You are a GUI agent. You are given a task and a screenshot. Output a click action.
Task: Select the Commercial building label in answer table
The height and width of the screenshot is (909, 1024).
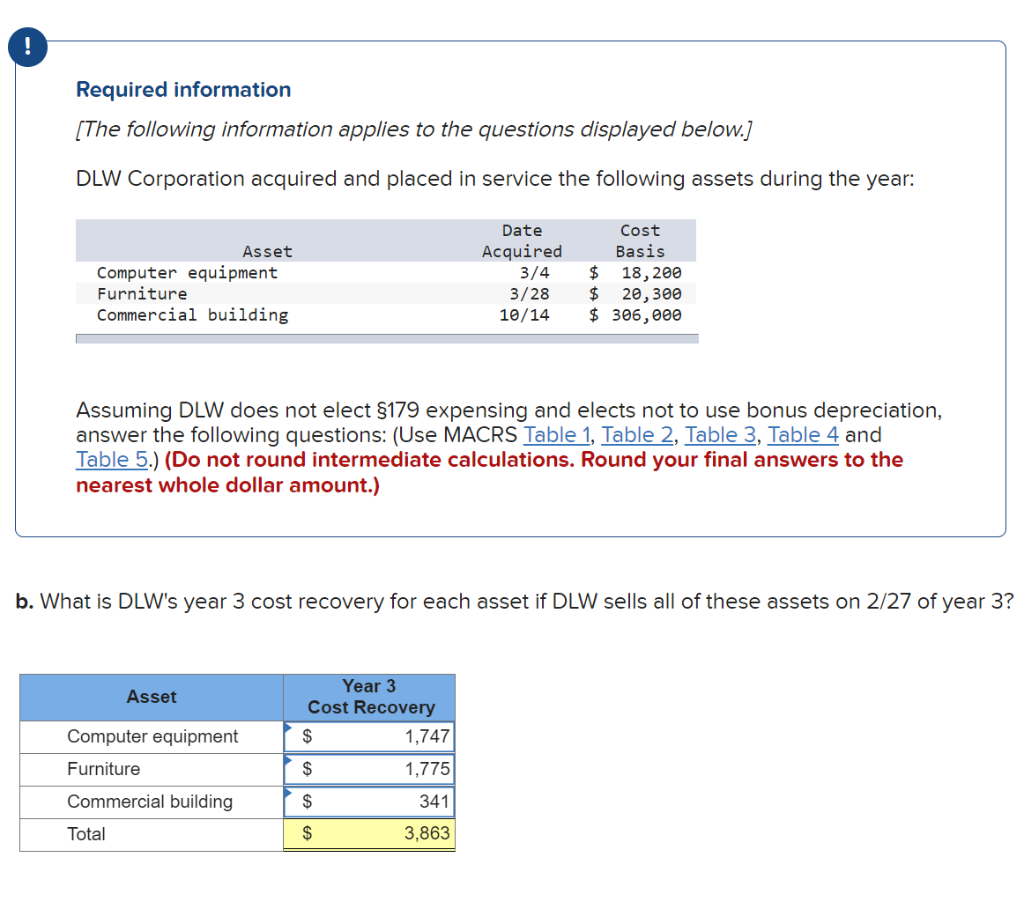click(150, 802)
